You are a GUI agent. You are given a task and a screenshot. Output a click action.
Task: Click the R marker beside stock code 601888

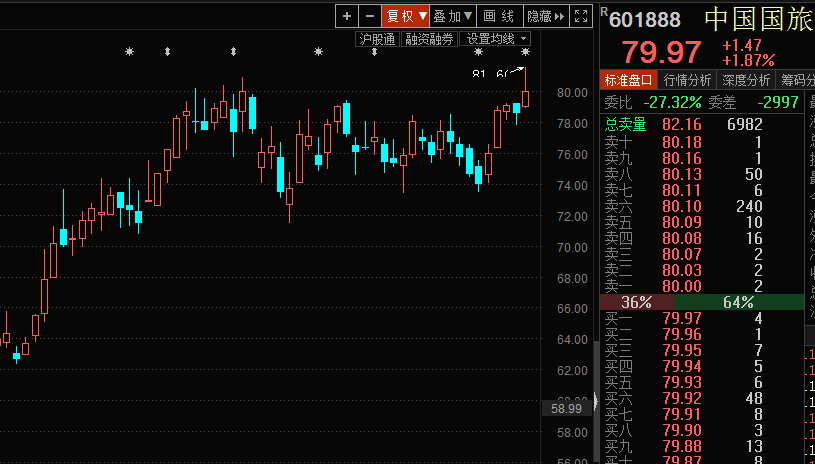click(x=604, y=12)
